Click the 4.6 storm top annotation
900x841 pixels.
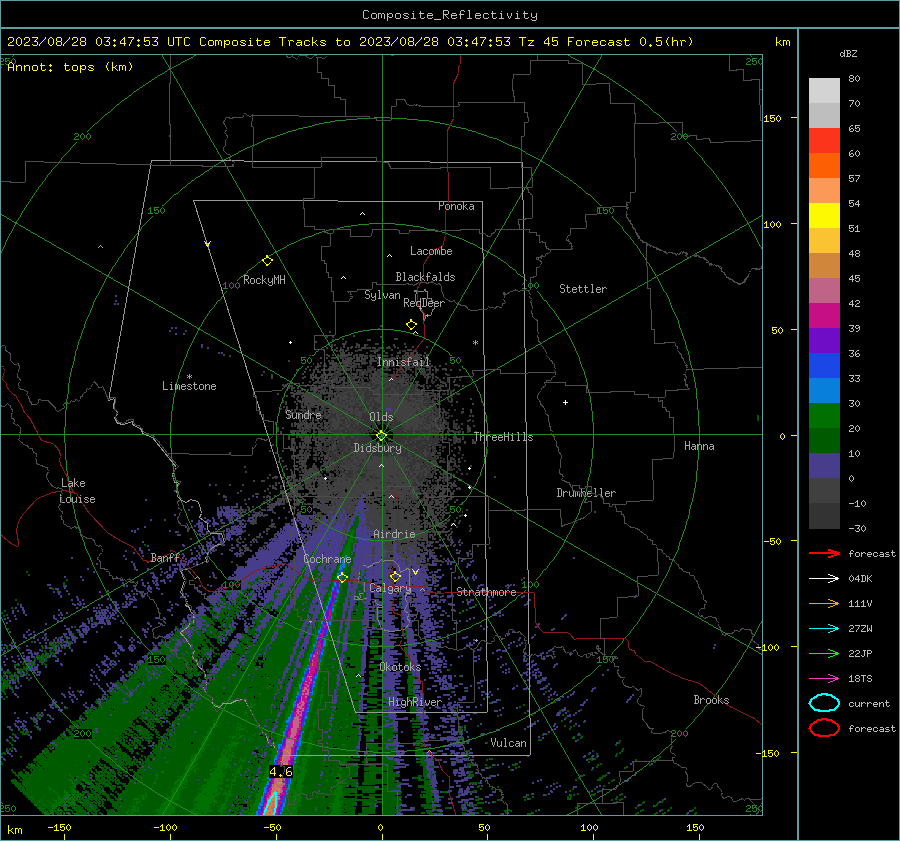281,772
